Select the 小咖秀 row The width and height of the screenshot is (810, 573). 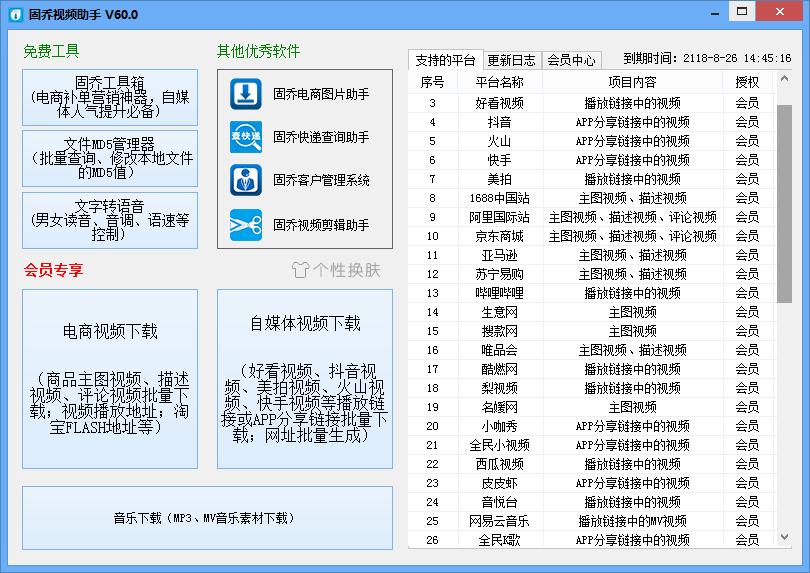pos(591,426)
